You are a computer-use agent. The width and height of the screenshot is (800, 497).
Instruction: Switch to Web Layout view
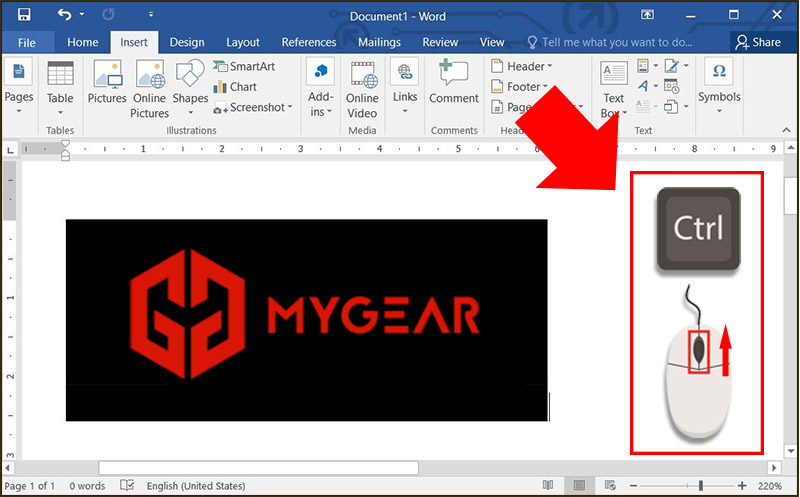point(610,485)
